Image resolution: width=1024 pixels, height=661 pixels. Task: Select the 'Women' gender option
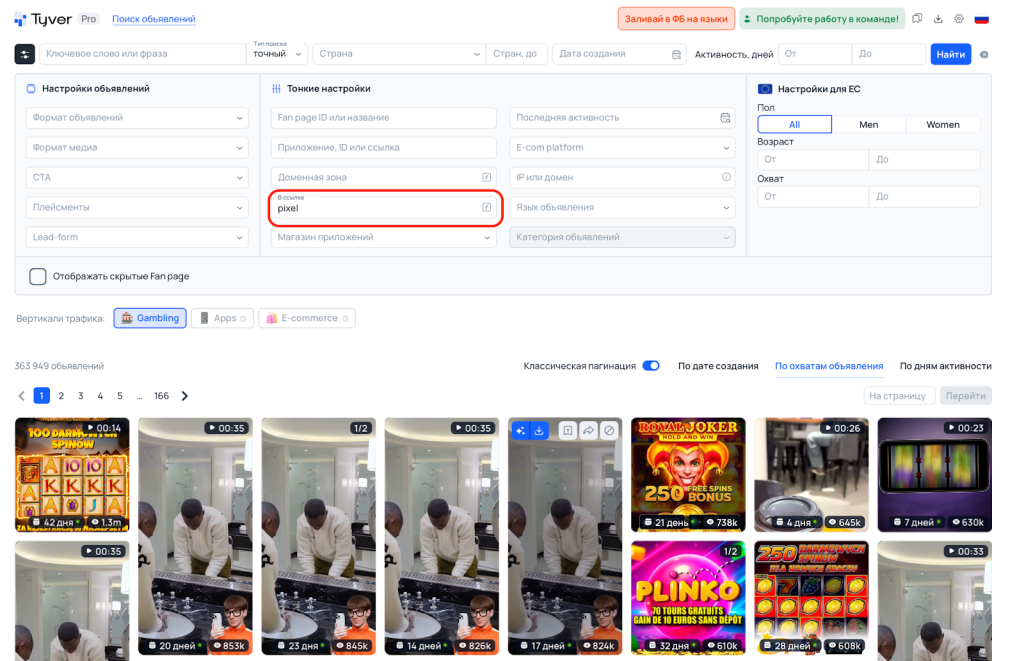[x=942, y=125]
